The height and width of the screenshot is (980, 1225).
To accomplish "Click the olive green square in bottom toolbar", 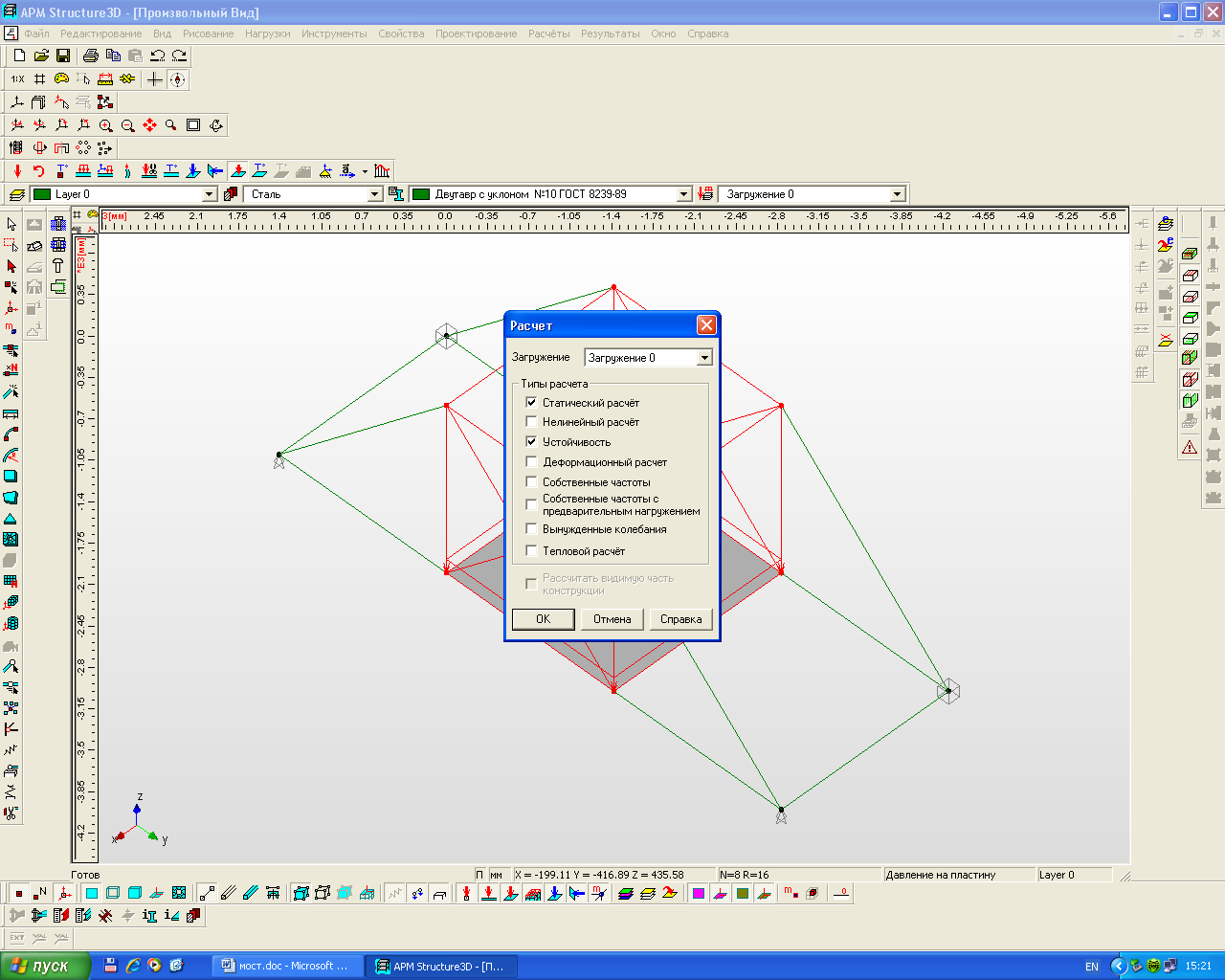I will [743, 893].
